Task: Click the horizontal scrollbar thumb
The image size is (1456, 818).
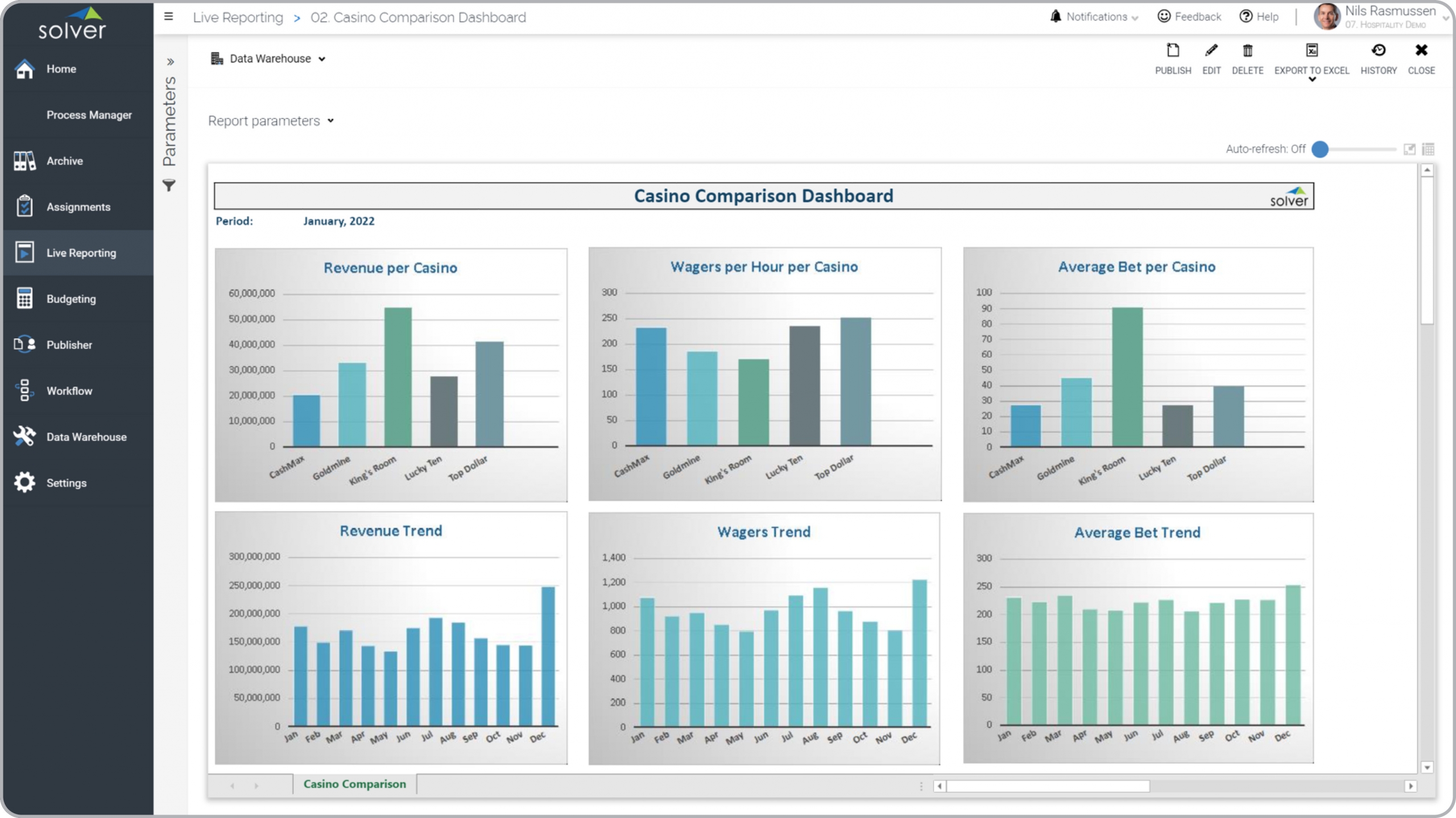Action: pyautogui.click(x=1047, y=786)
